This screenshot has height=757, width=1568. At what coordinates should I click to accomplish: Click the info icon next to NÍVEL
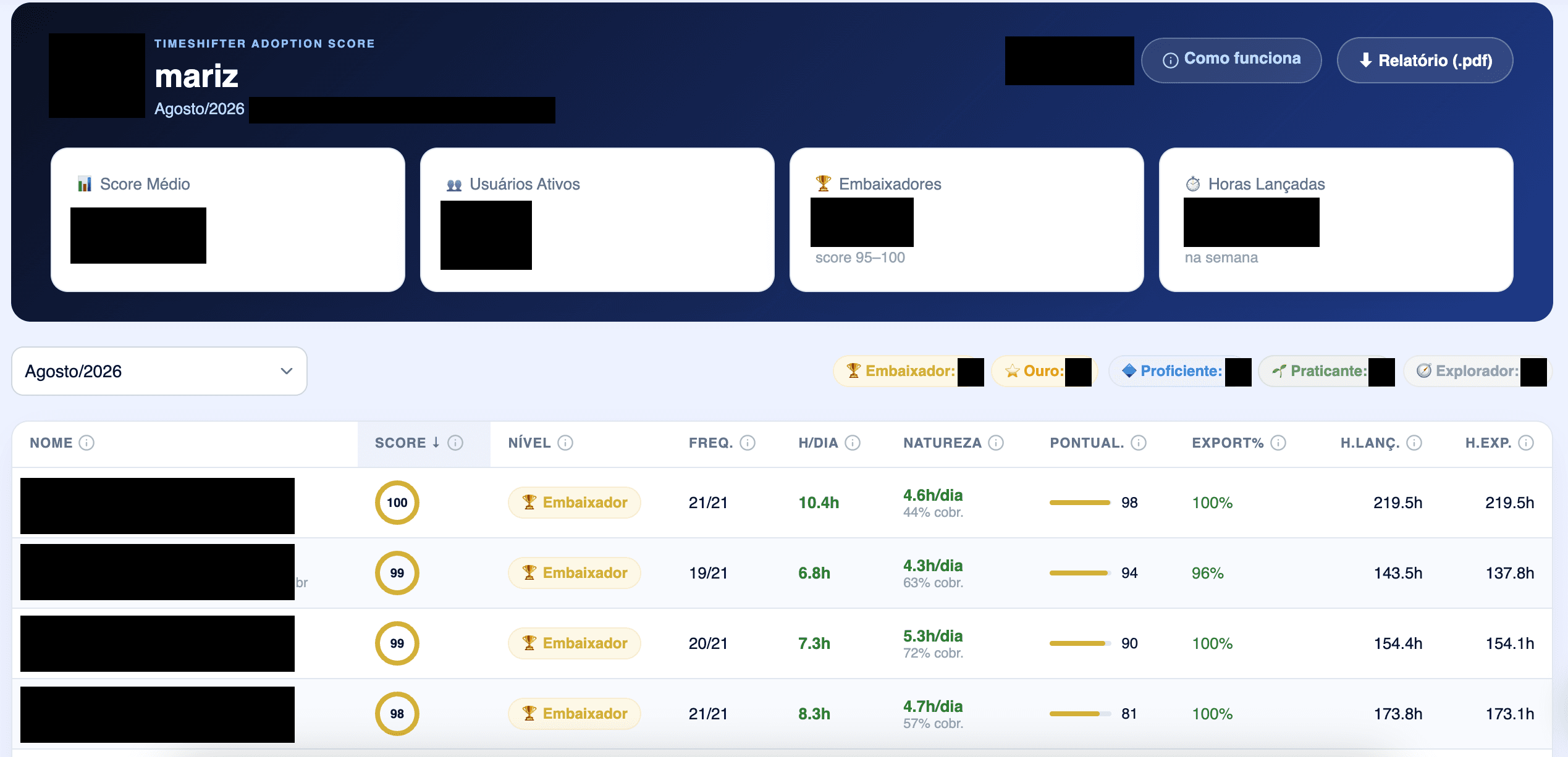pos(565,443)
